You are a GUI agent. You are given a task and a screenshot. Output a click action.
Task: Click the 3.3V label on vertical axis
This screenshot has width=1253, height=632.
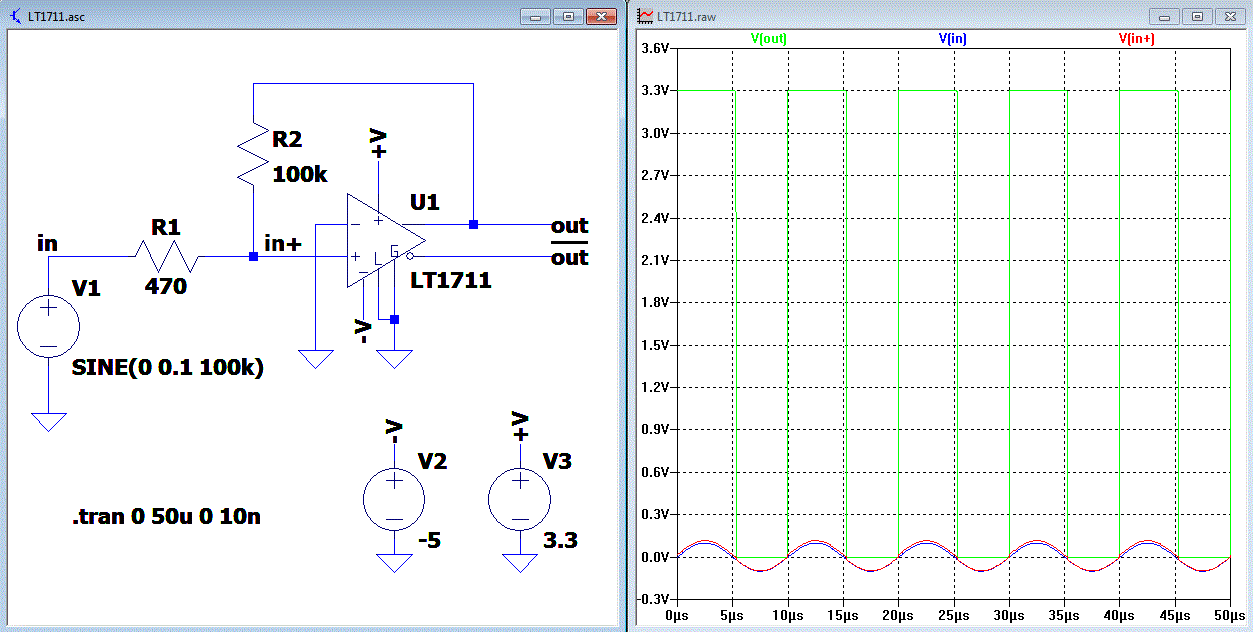[x=655, y=90]
